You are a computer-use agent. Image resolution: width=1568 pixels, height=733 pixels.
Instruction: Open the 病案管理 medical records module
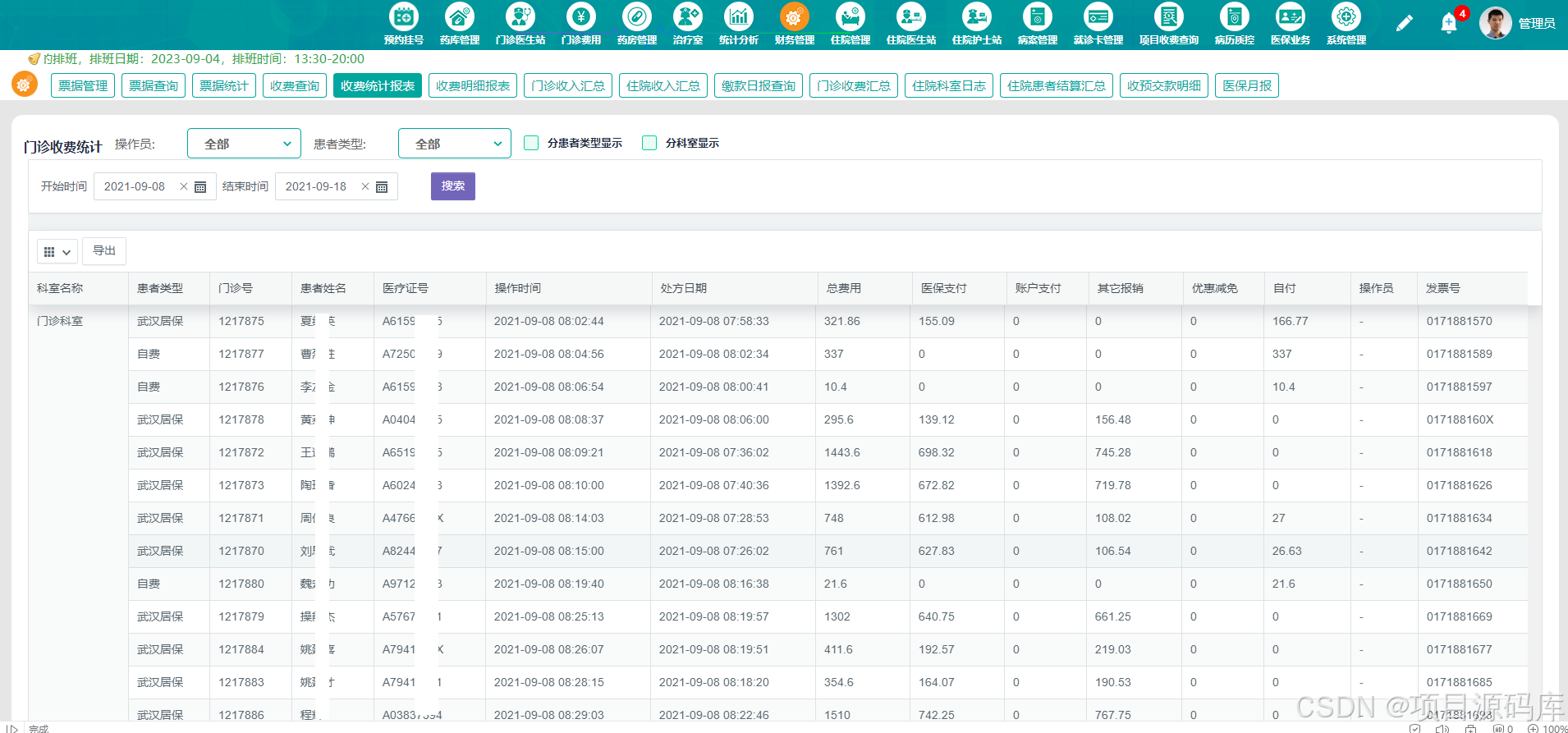point(1037,24)
